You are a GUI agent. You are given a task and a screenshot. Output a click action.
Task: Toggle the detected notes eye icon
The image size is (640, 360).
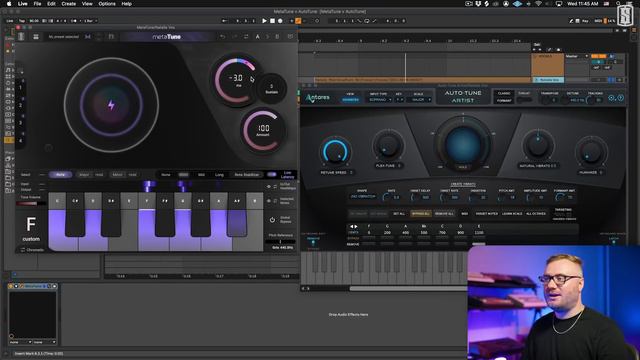point(269,201)
